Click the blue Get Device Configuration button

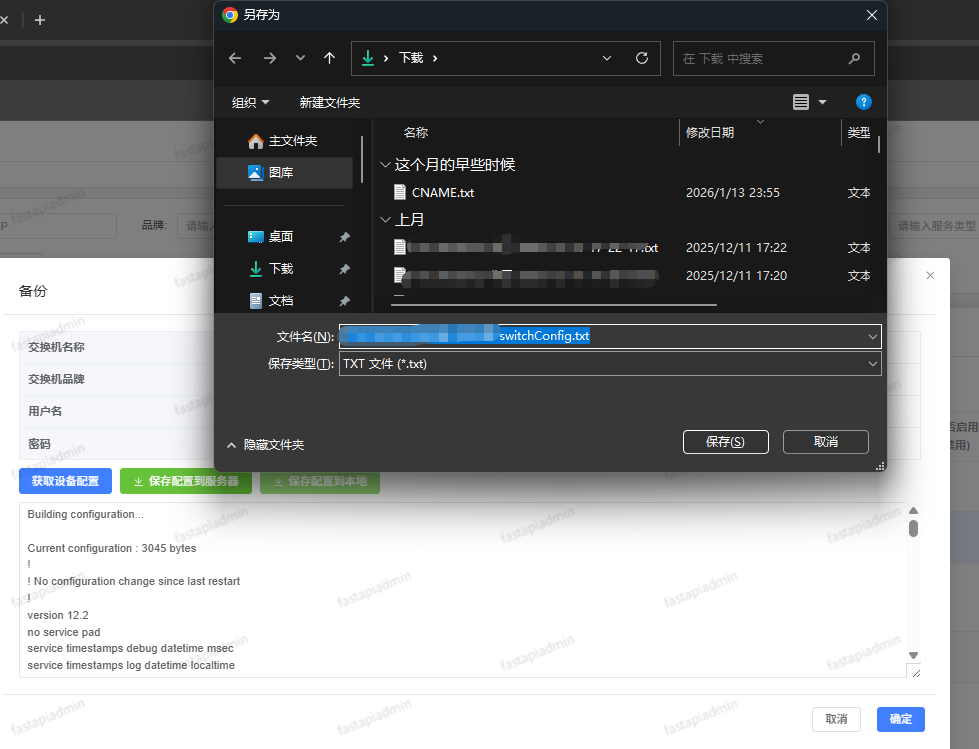[x=65, y=481]
